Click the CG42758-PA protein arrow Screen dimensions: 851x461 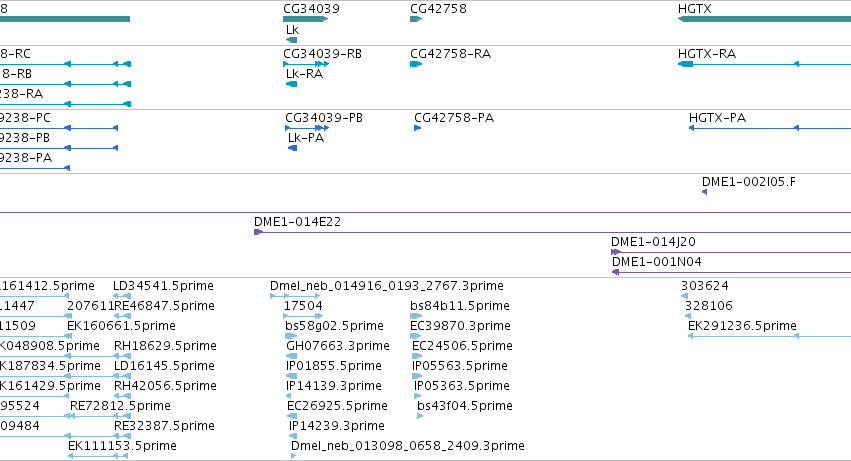[x=417, y=128]
